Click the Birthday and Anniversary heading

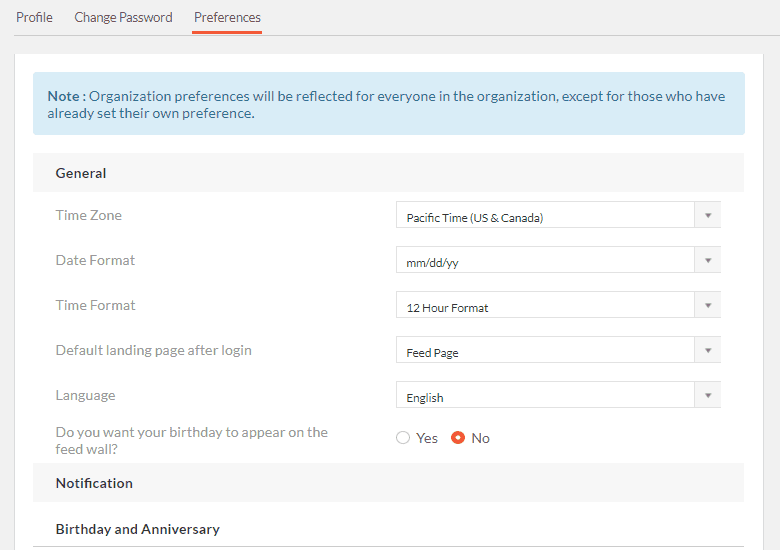138,529
